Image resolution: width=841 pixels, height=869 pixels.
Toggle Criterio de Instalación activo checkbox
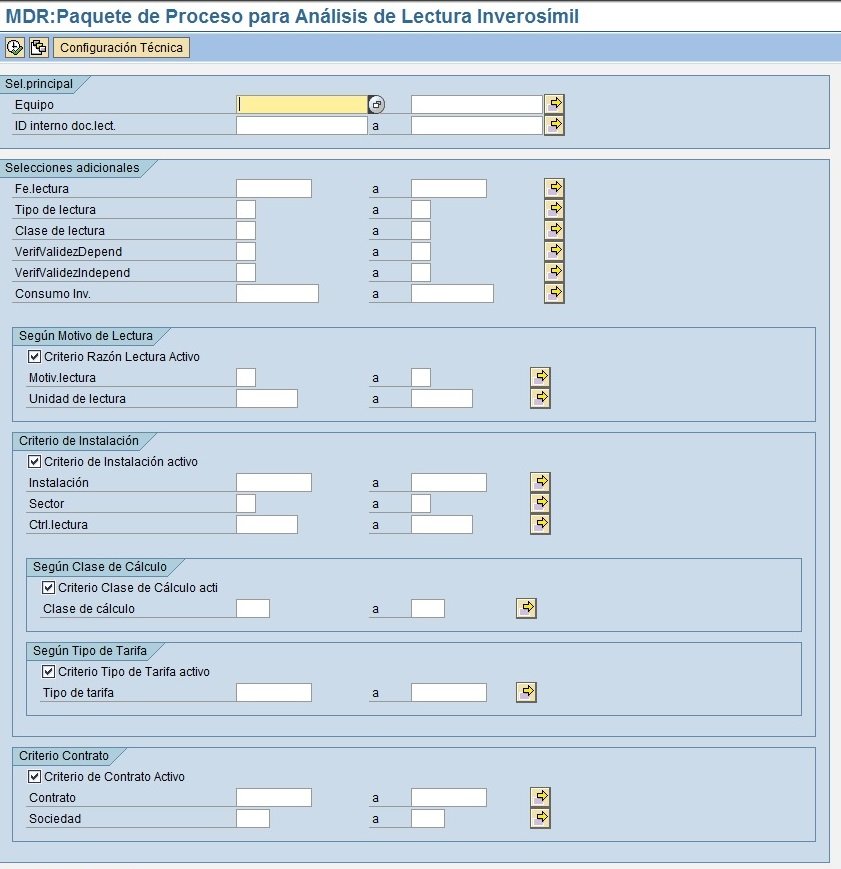(x=35, y=461)
